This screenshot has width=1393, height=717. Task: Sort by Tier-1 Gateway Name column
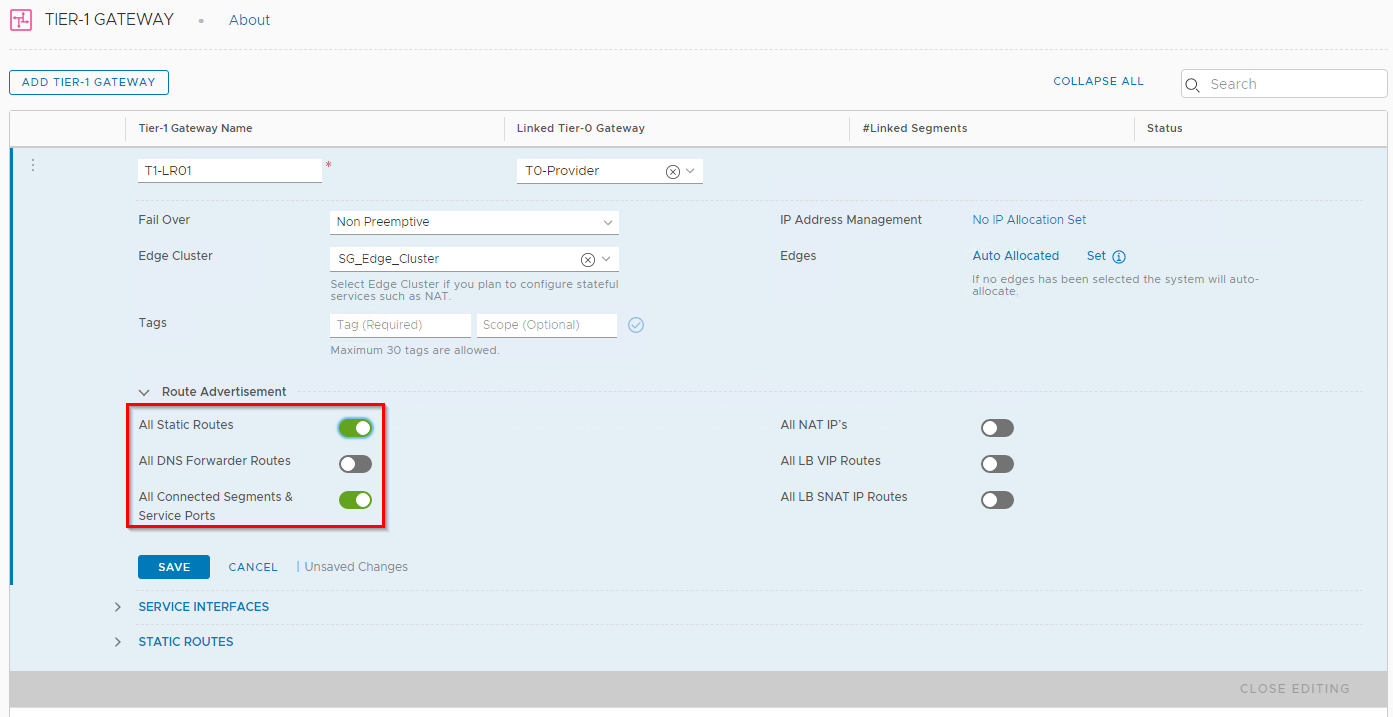pos(195,128)
